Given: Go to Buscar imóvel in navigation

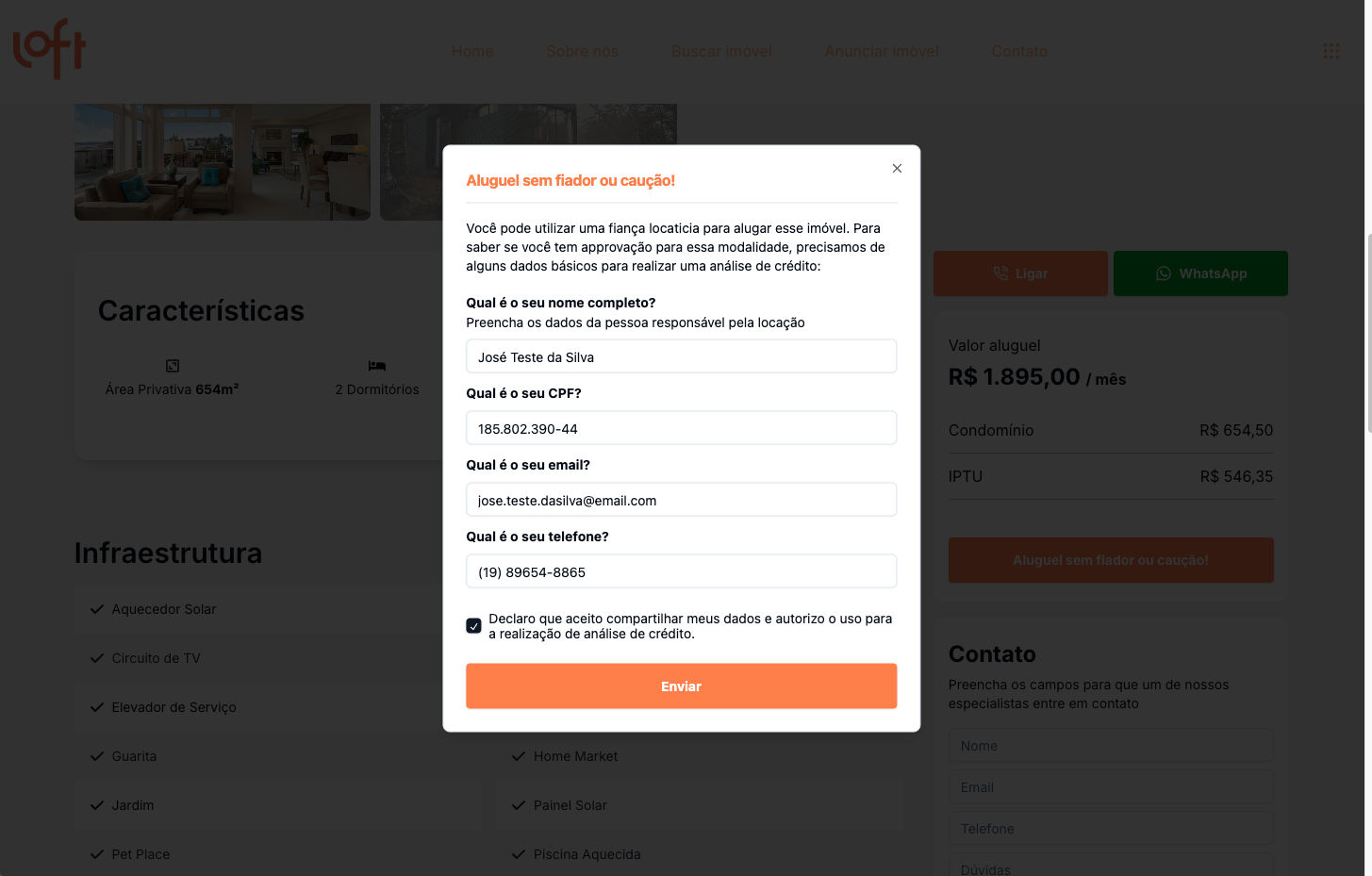Looking at the screenshot, I should pos(721,52).
